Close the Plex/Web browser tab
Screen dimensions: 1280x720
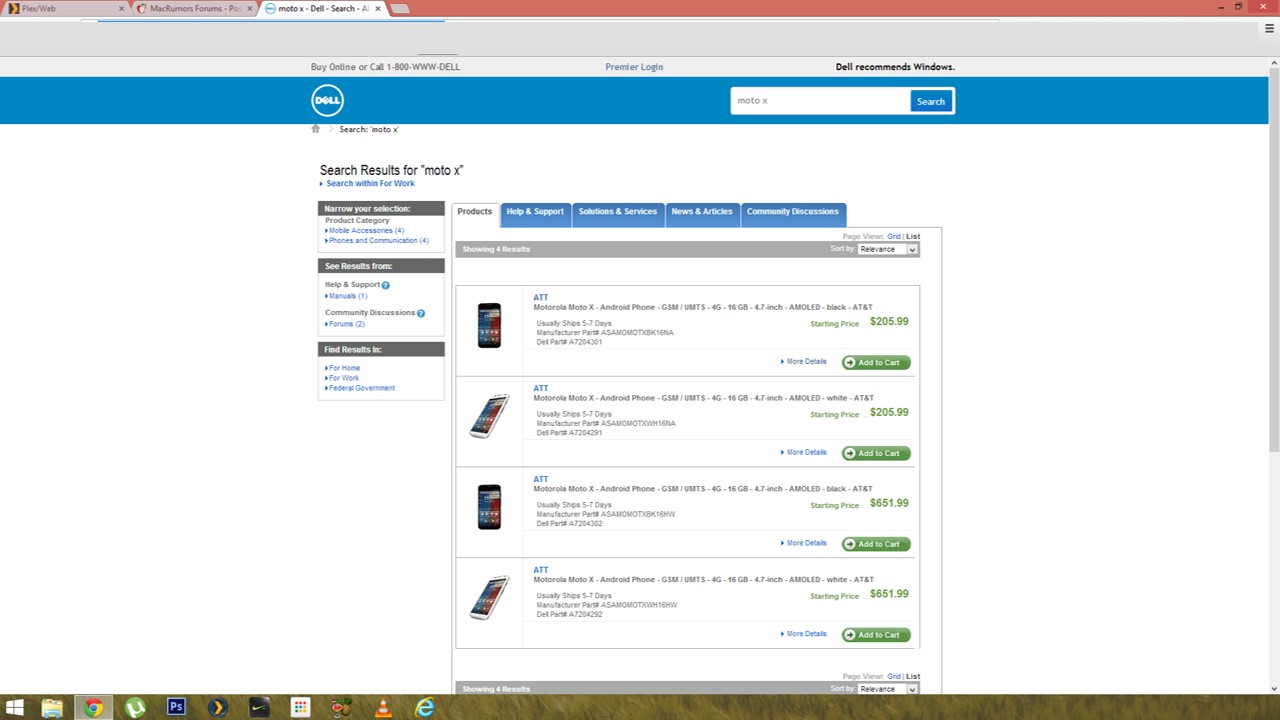coord(122,8)
